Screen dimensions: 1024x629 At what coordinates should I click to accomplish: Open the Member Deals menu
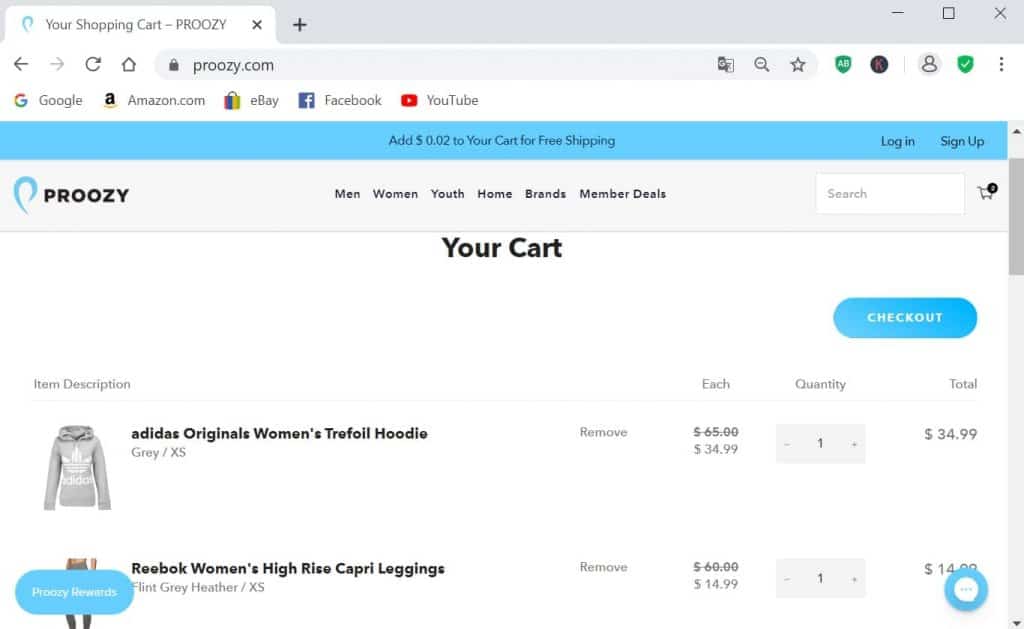click(622, 194)
